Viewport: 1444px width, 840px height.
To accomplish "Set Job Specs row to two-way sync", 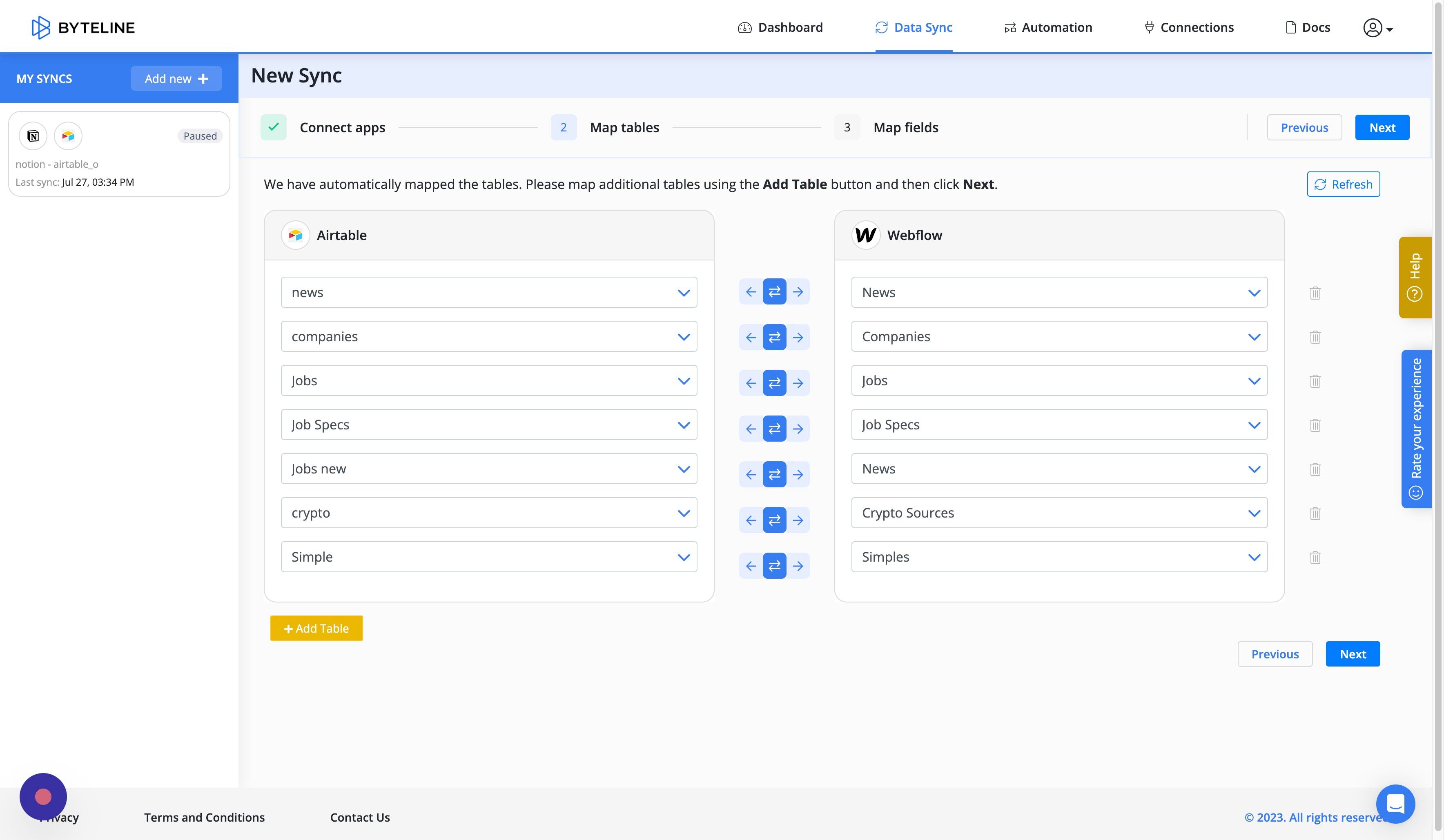I will (774, 429).
